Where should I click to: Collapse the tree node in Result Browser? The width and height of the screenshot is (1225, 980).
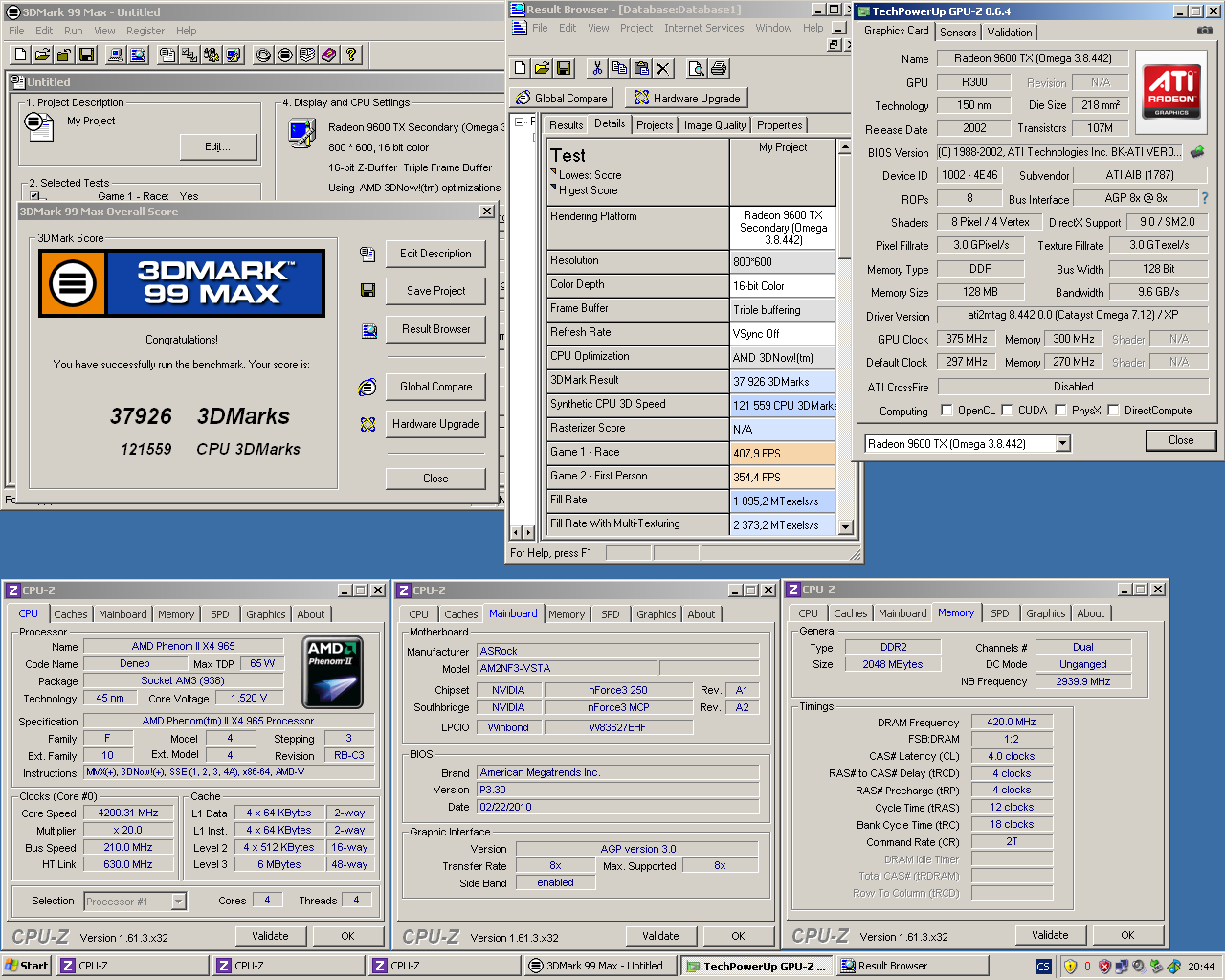pyautogui.click(x=519, y=122)
